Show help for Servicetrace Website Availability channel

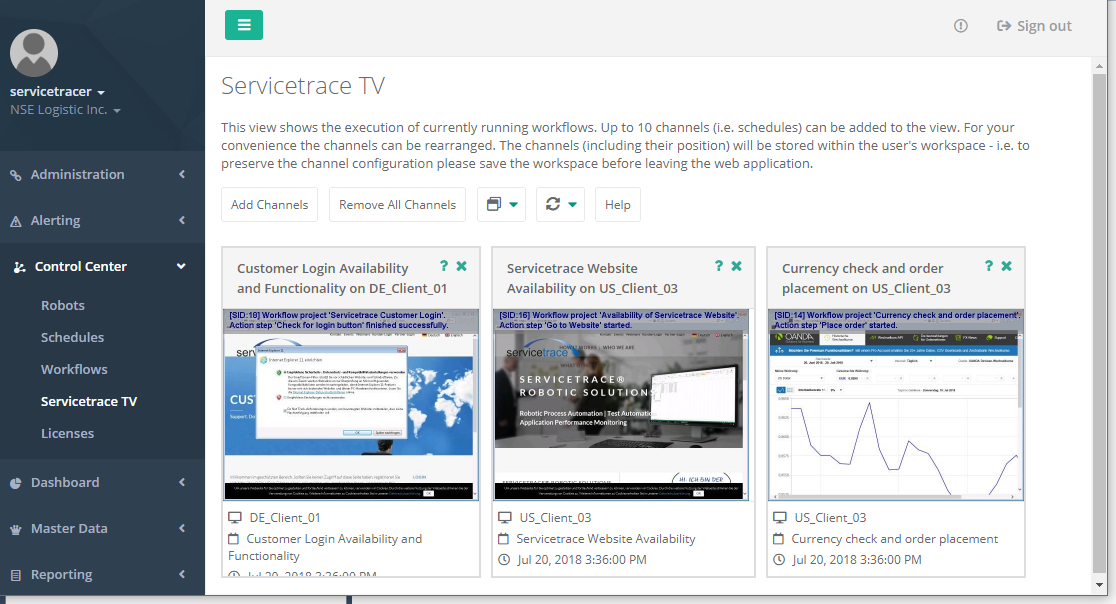719,265
